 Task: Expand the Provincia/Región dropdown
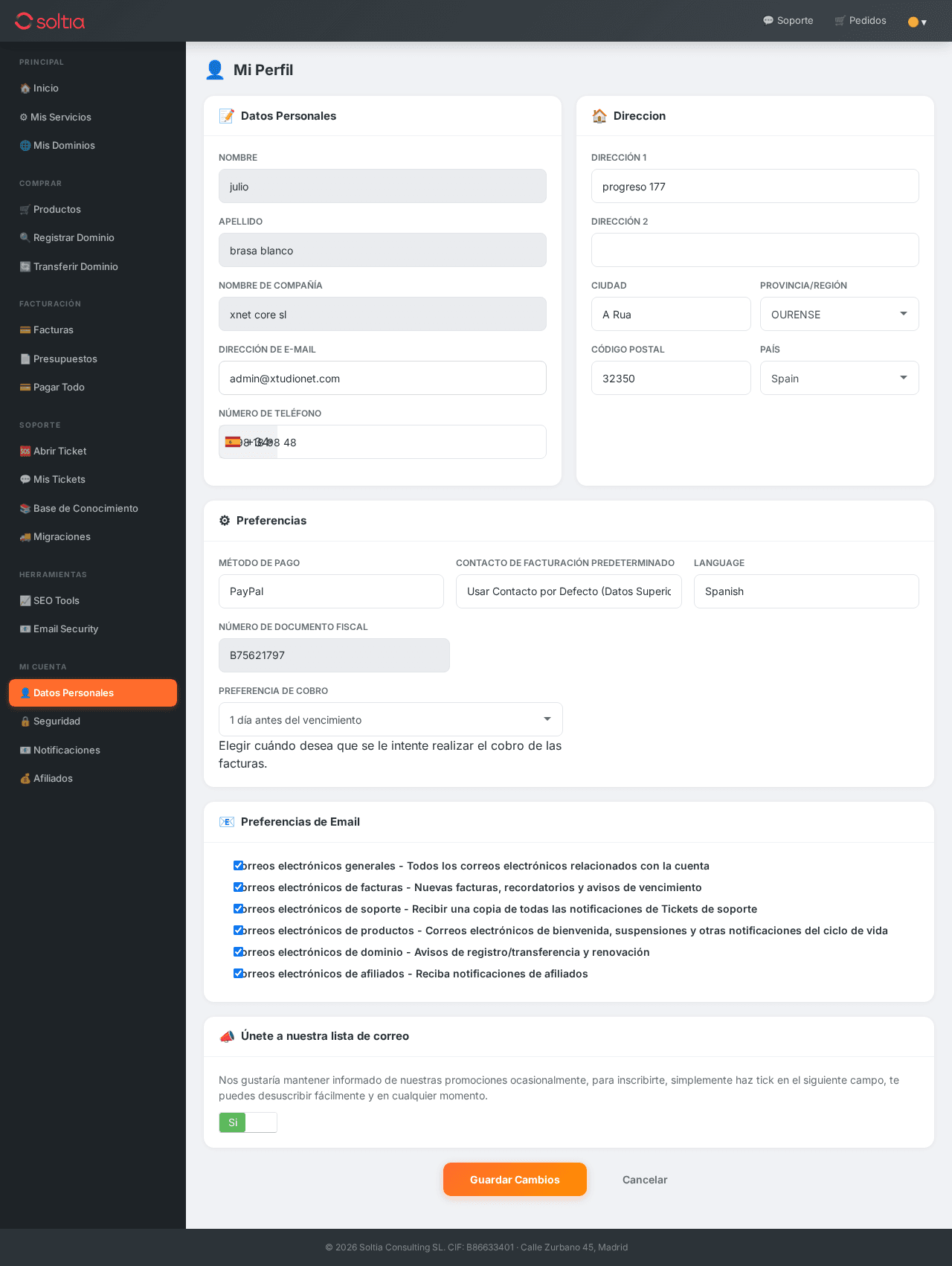839,315
